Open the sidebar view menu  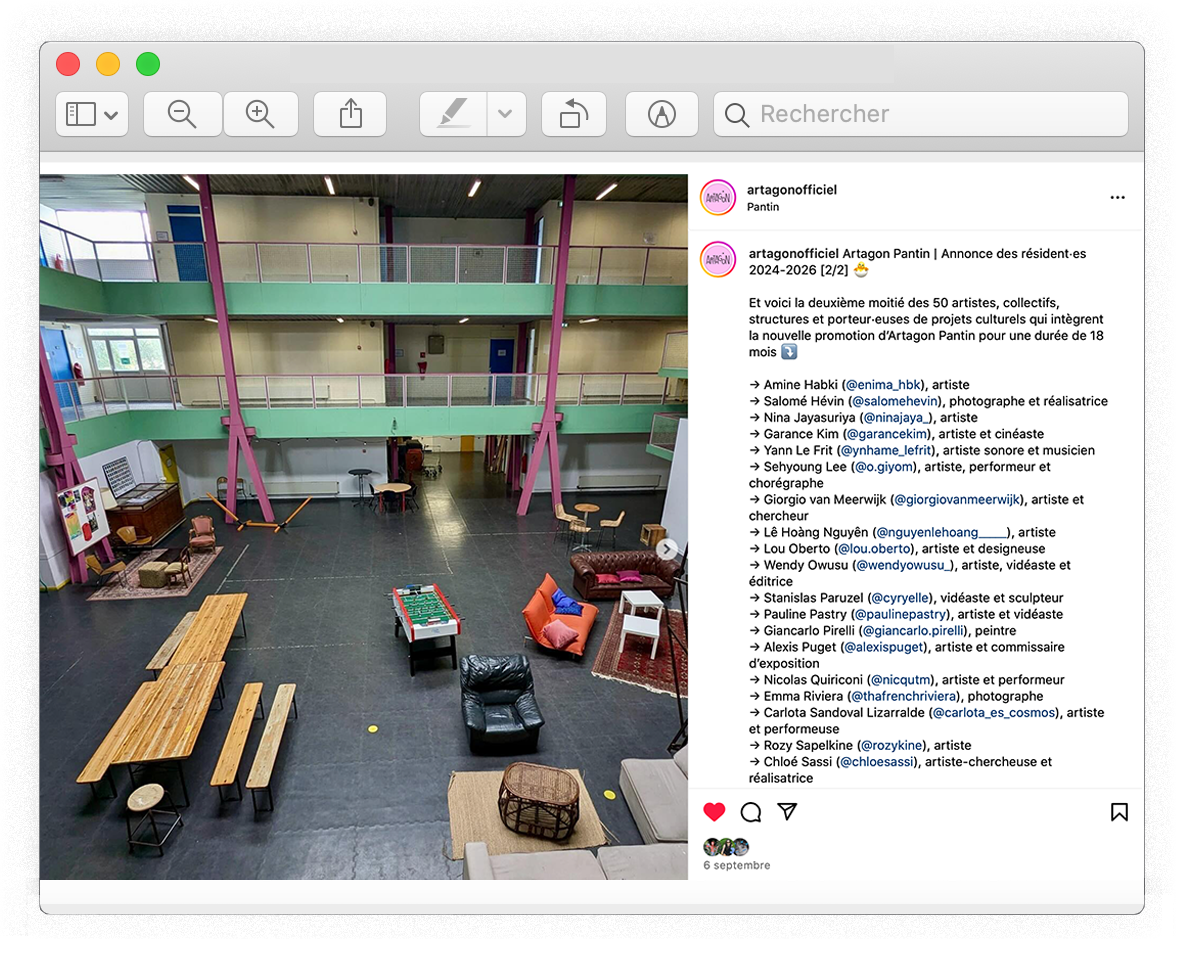(x=92, y=114)
